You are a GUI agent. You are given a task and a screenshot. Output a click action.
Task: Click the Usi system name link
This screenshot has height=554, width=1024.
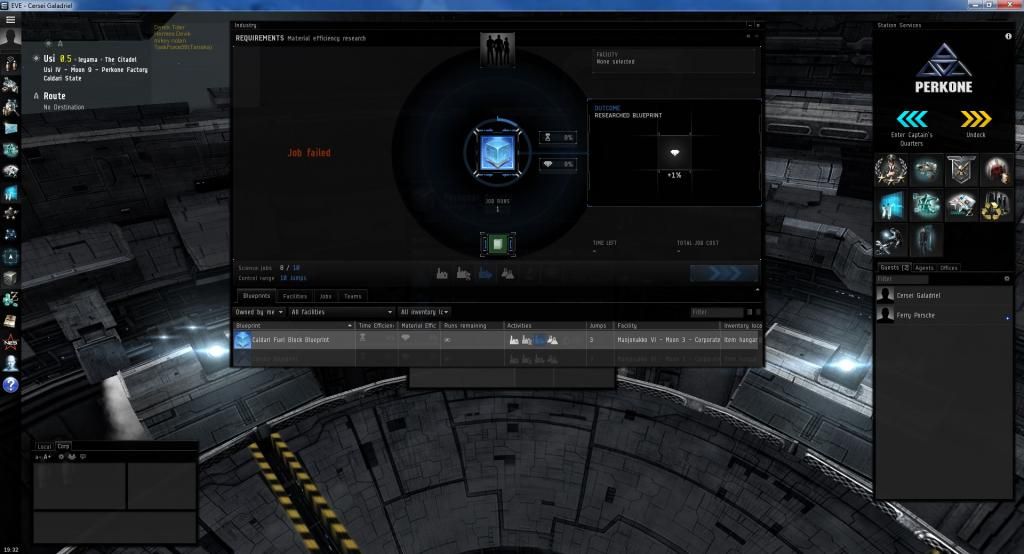[x=49, y=59]
